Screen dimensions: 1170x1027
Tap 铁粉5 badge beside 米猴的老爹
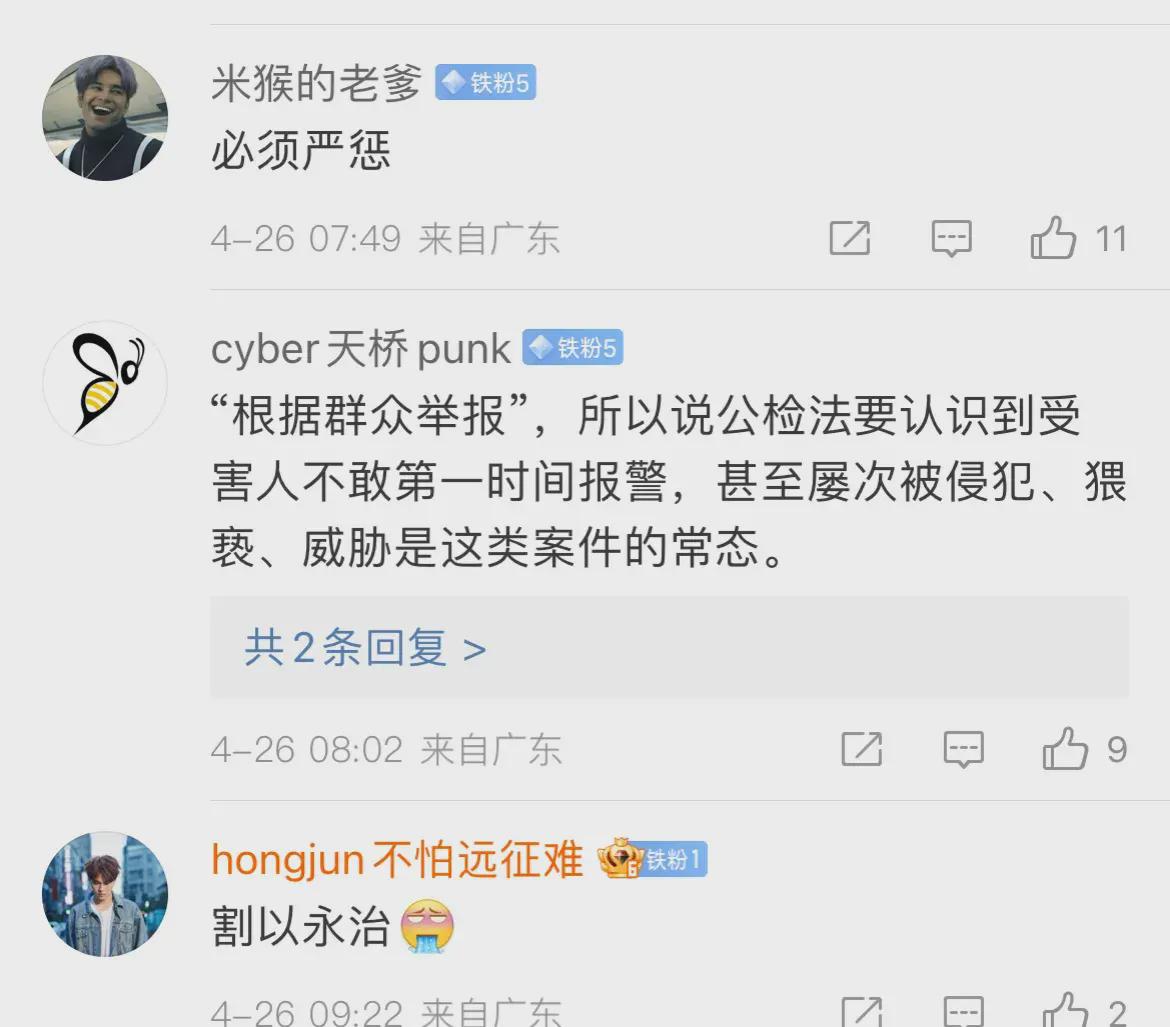[486, 82]
